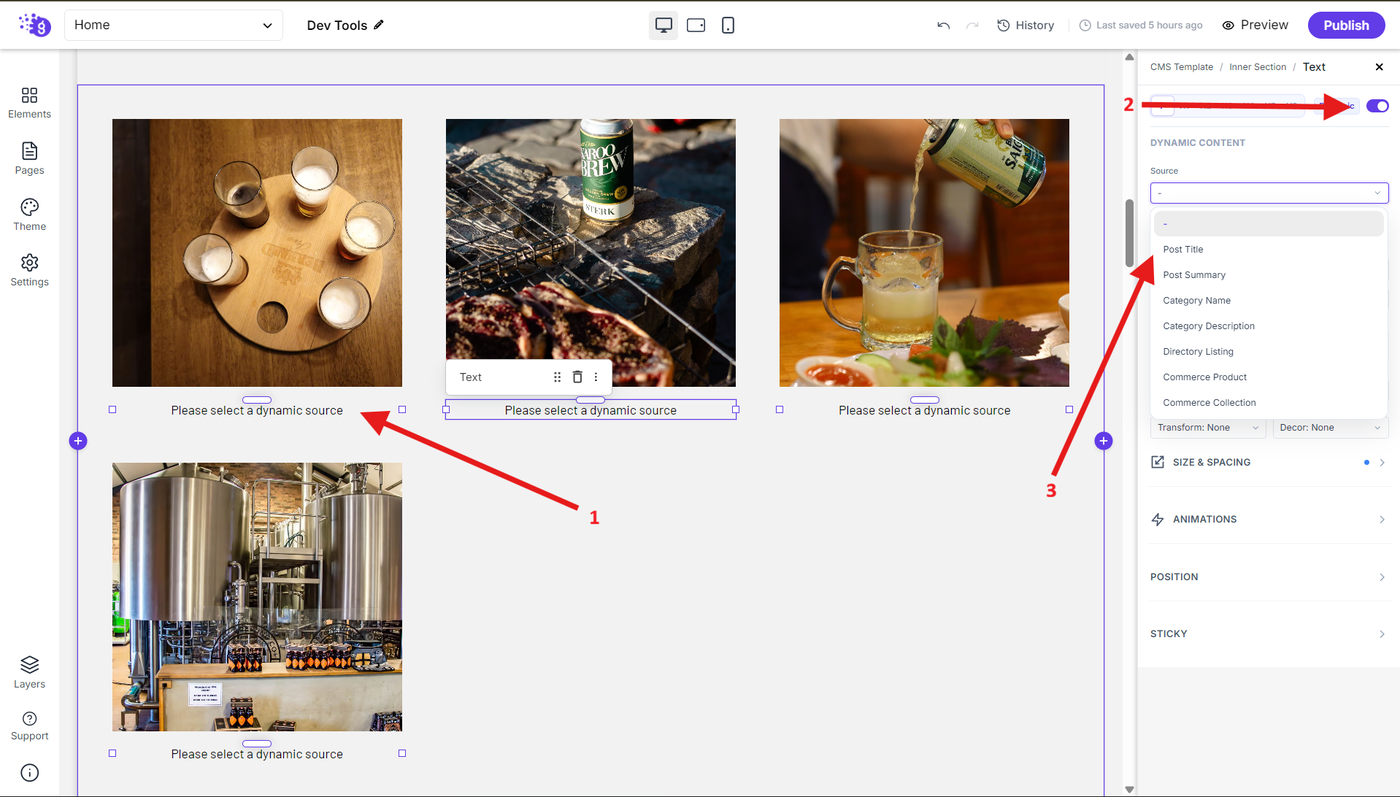Open the Text element more options menu
Image resolution: width=1400 pixels, height=797 pixels.
(596, 377)
